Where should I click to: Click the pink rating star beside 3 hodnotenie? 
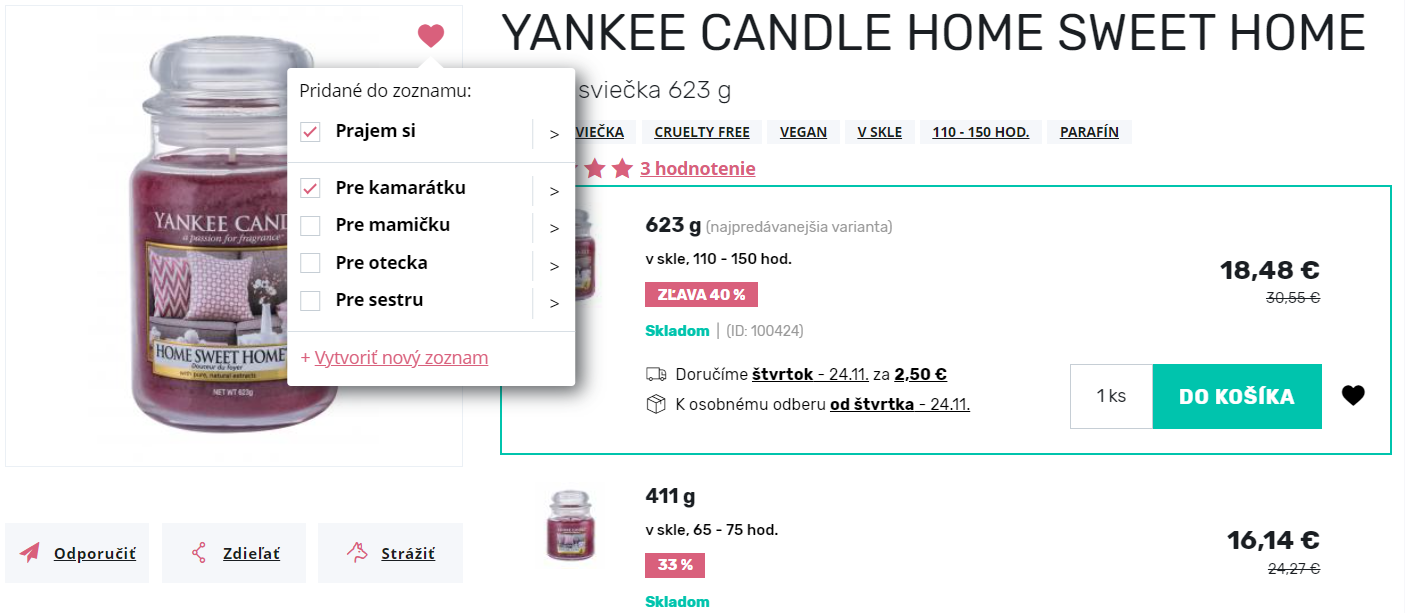coord(622,169)
